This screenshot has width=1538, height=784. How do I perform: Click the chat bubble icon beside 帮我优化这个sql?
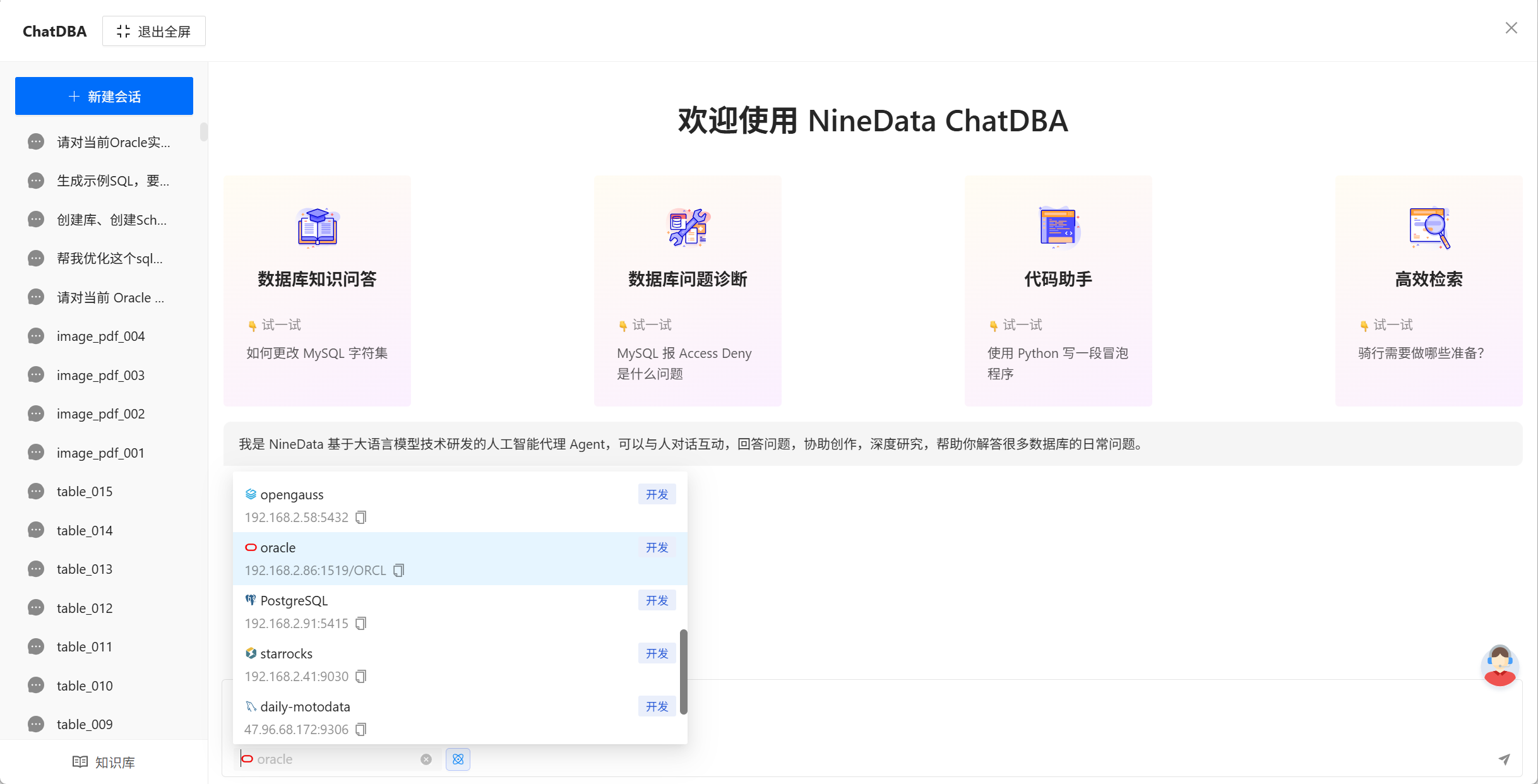[36, 259]
